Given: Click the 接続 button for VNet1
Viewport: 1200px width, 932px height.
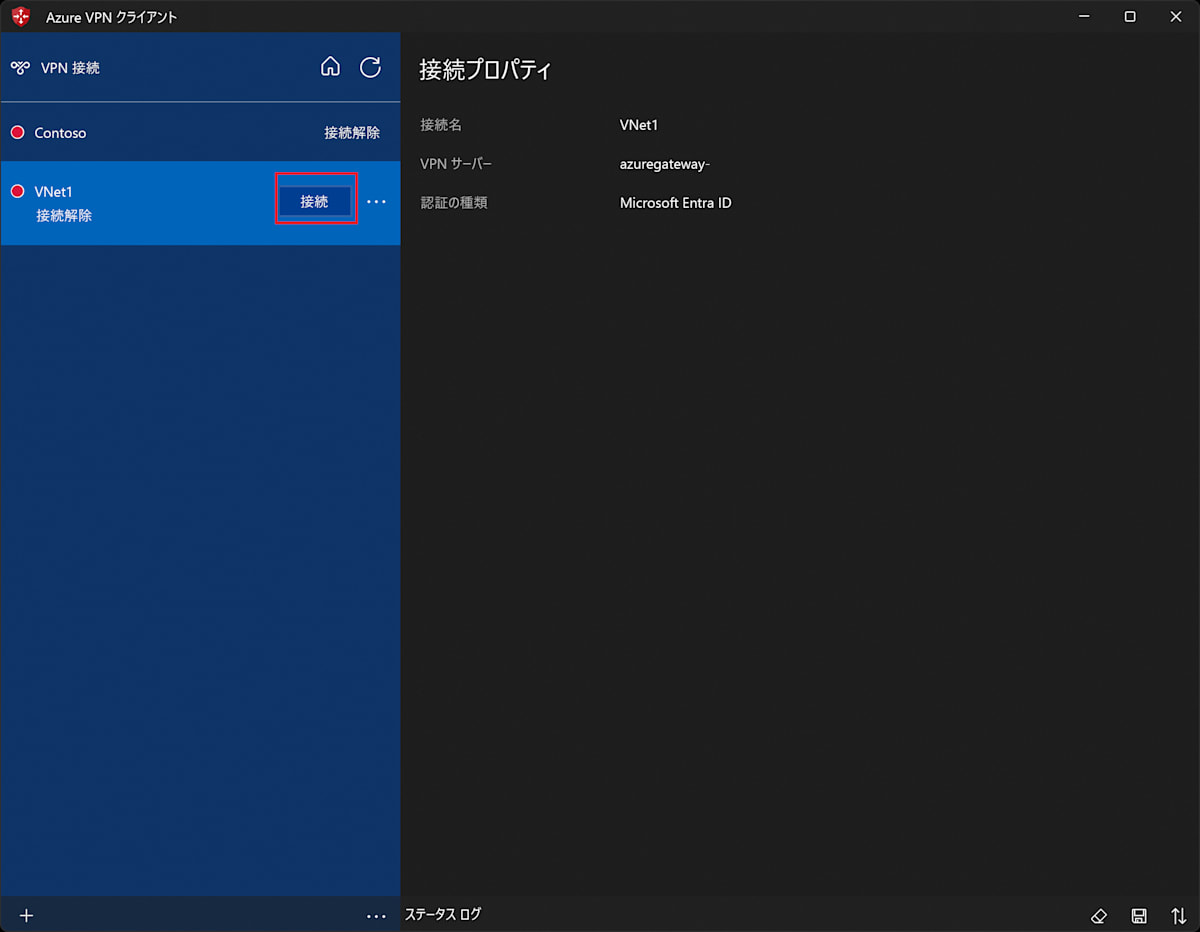Looking at the screenshot, I should coord(315,201).
